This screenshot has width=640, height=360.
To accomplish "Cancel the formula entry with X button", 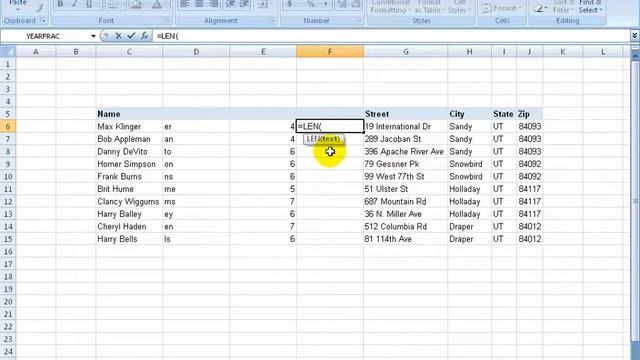I will (118, 36).
